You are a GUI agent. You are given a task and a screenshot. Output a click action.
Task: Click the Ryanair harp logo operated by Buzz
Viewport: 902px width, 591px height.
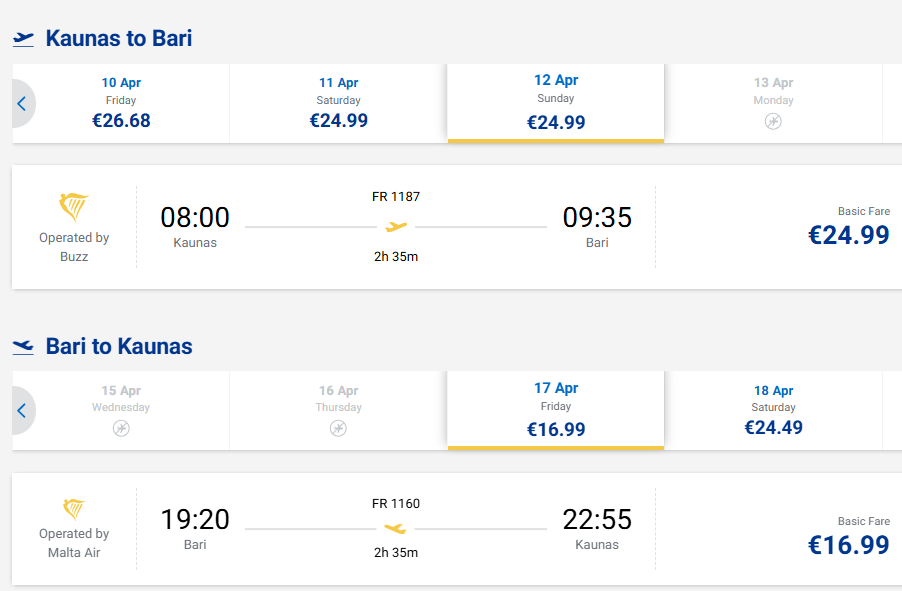click(x=74, y=208)
